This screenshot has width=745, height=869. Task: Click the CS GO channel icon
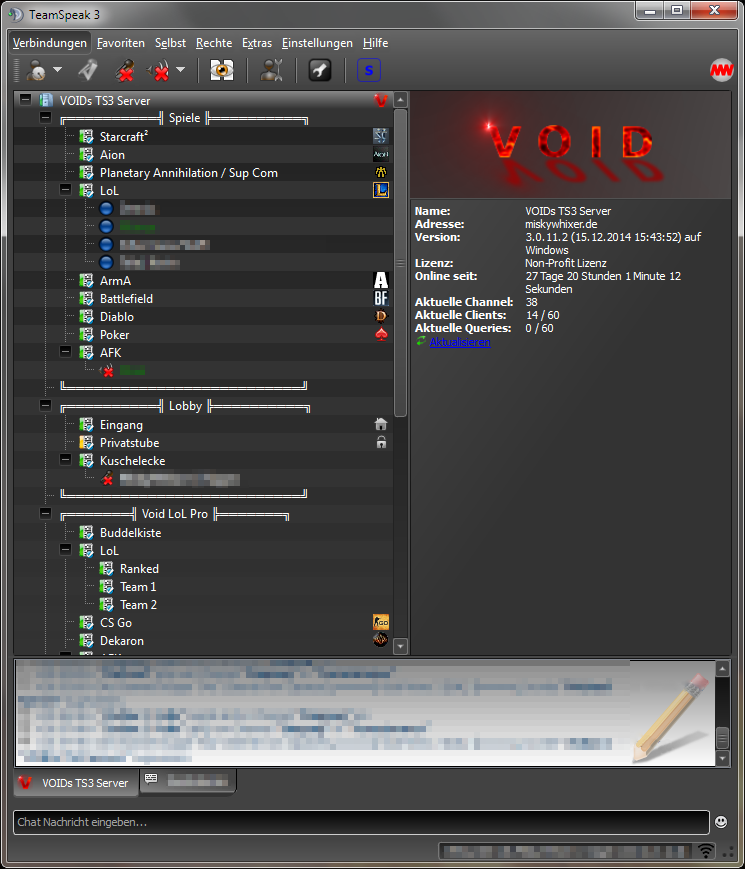click(x=381, y=622)
